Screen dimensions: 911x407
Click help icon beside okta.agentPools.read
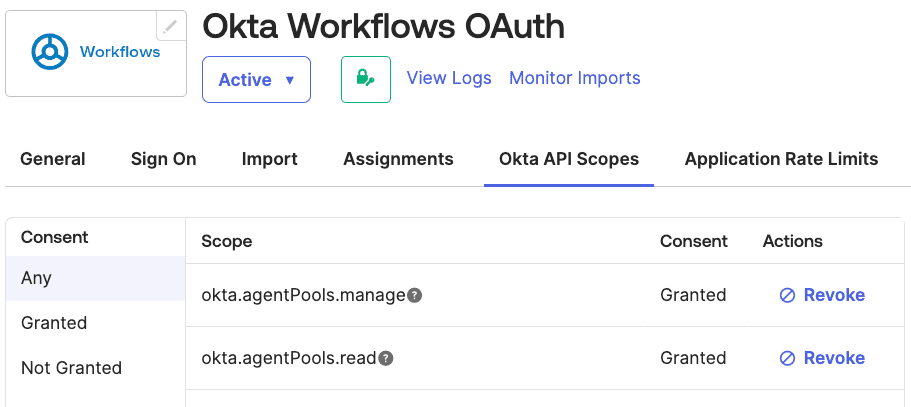click(x=386, y=359)
